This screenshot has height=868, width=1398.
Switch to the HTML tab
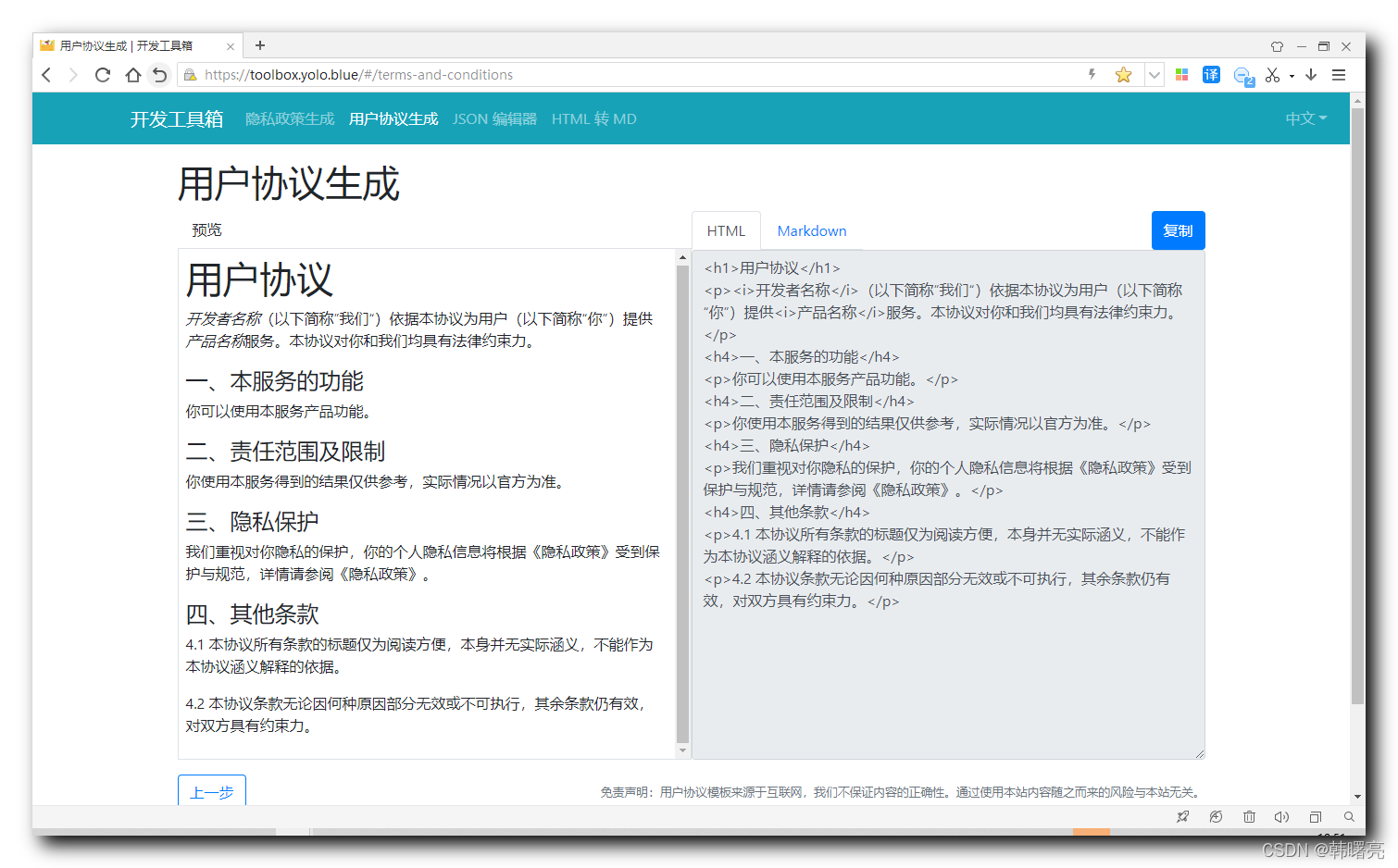[x=726, y=230]
